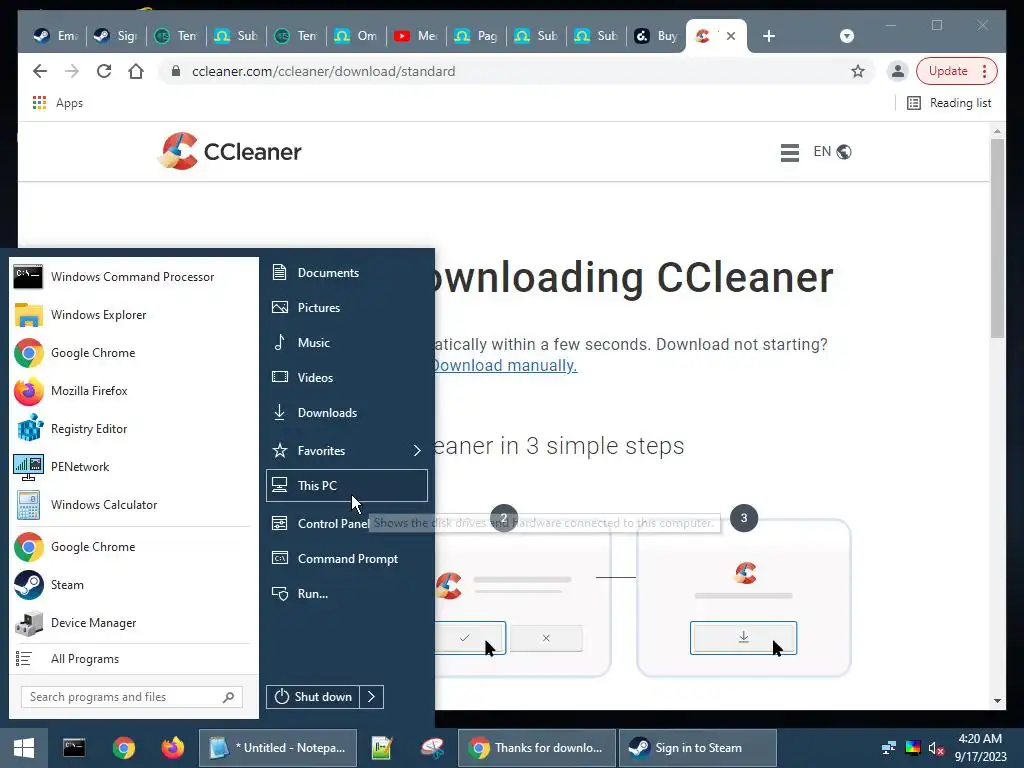Open Downloads folder in Start menu
The width and height of the screenshot is (1024, 768).
pos(347,413)
